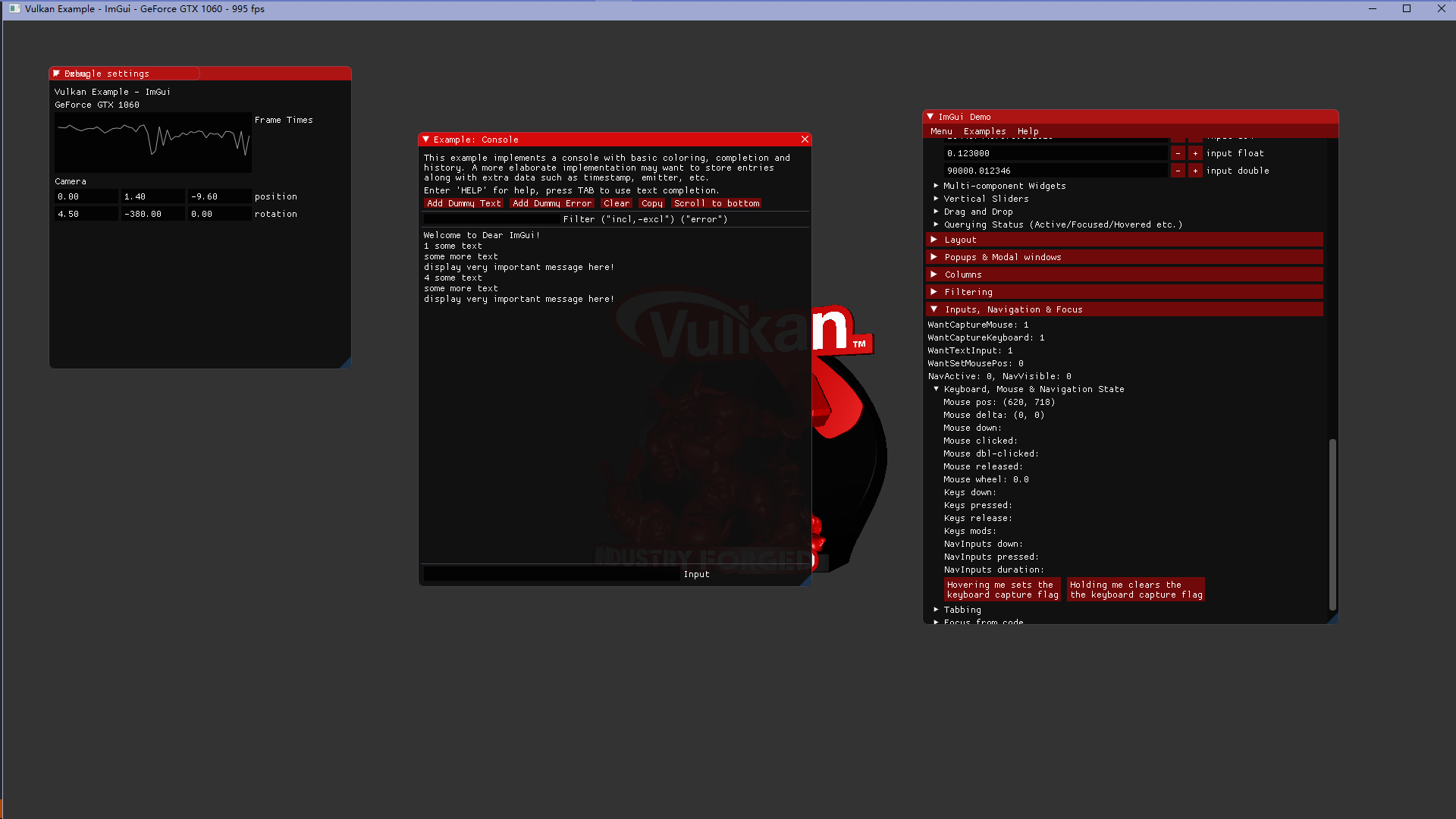Clear the console log
The height and width of the screenshot is (819, 1456).
coord(617,203)
